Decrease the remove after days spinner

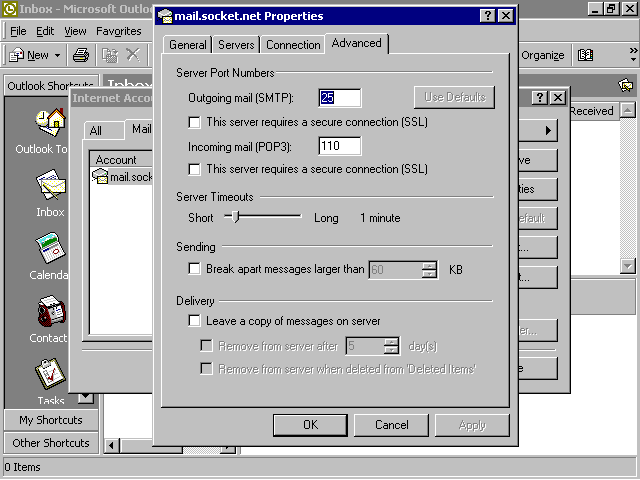pos(391,350)
